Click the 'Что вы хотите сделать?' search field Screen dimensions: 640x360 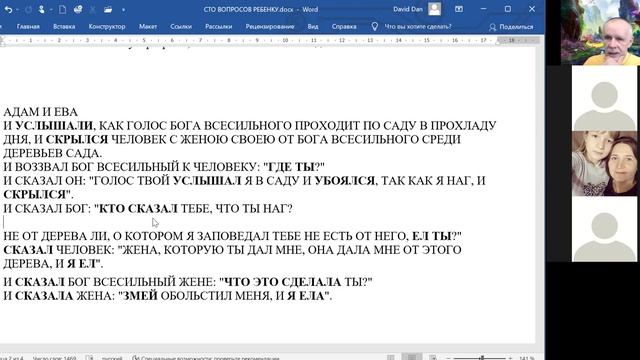418,27
